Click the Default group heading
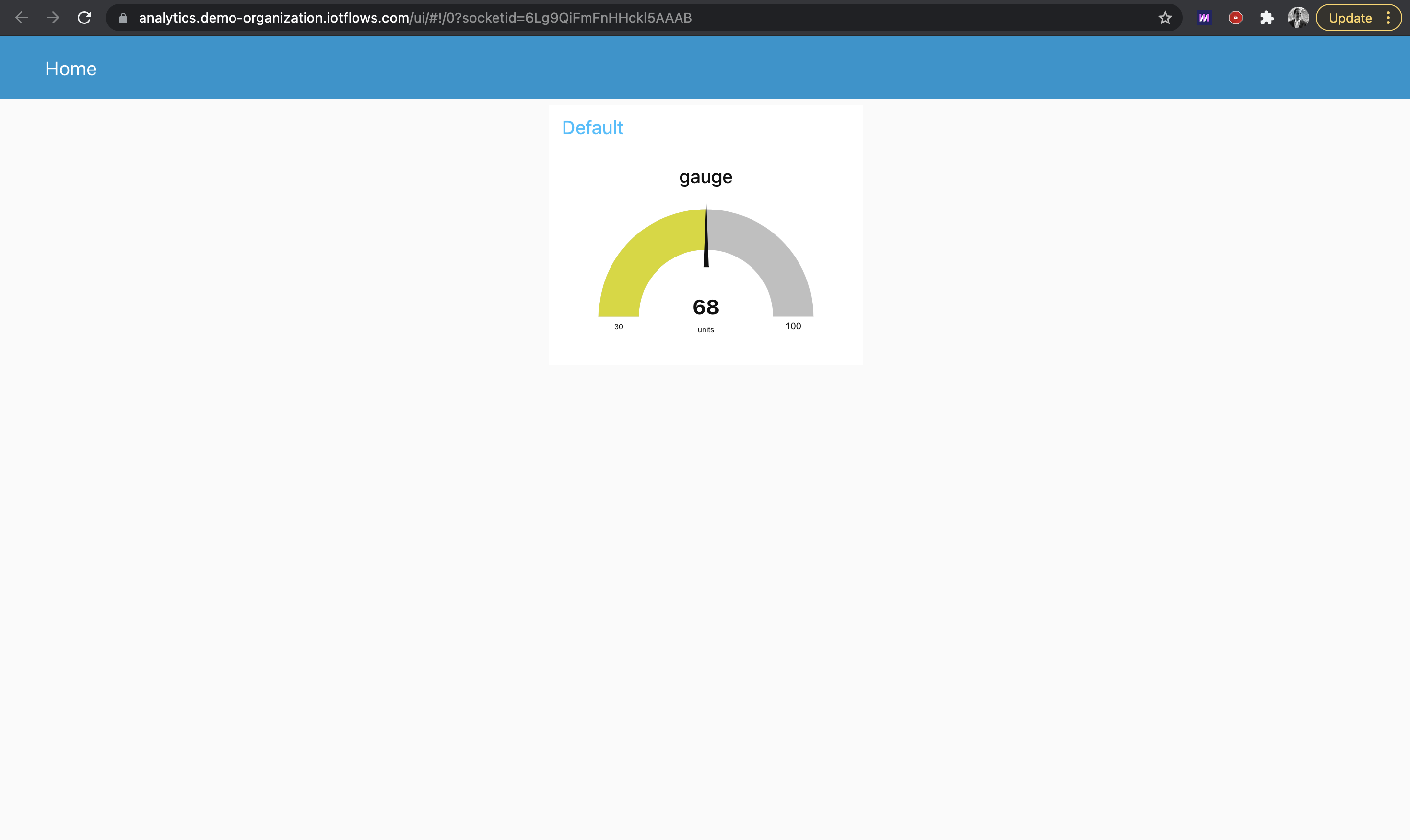Viewport: 1410px width, 840px height. coord(592,128)
